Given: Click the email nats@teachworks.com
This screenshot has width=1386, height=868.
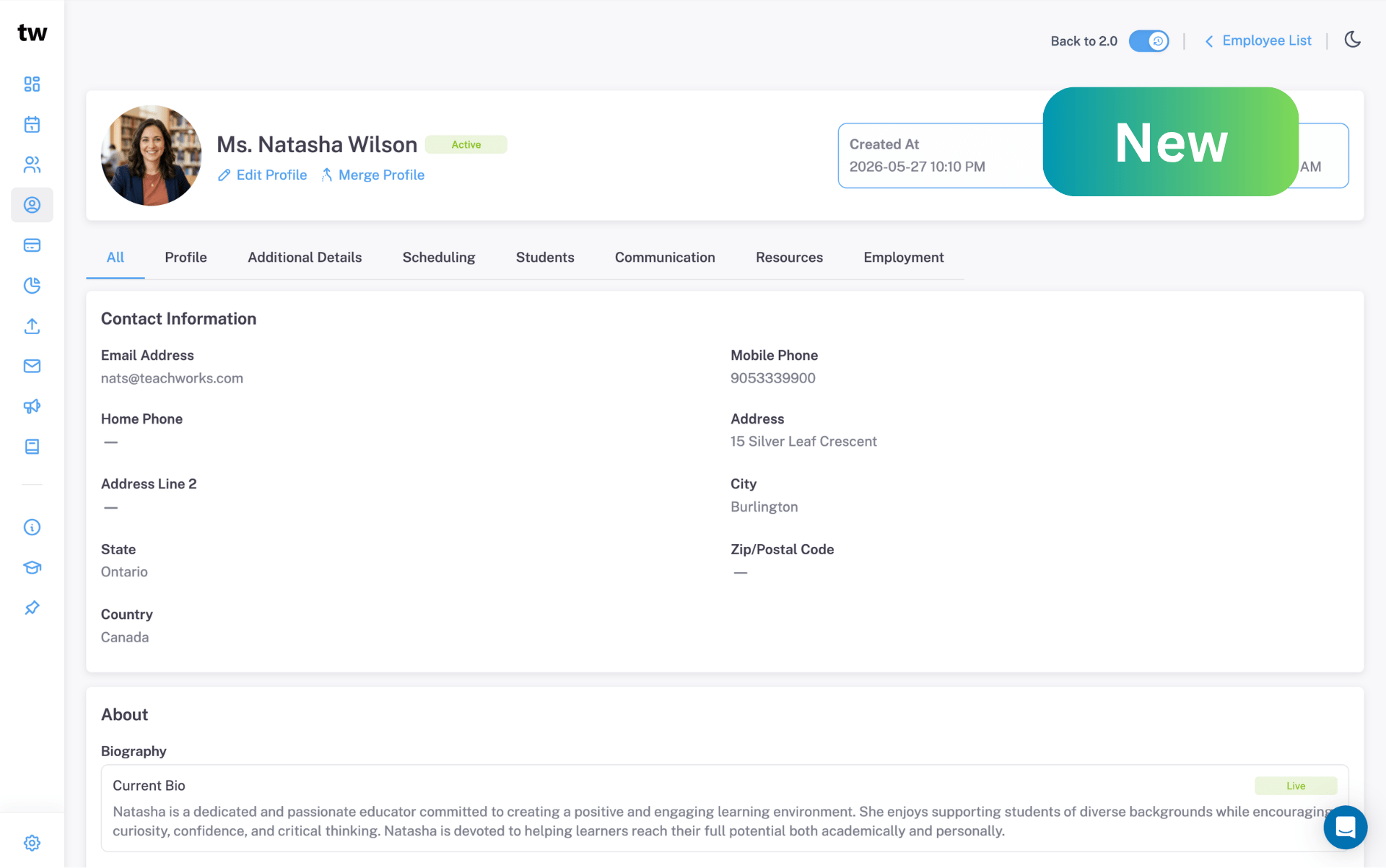Looking at the screenshot, I should tap(172, 378).
